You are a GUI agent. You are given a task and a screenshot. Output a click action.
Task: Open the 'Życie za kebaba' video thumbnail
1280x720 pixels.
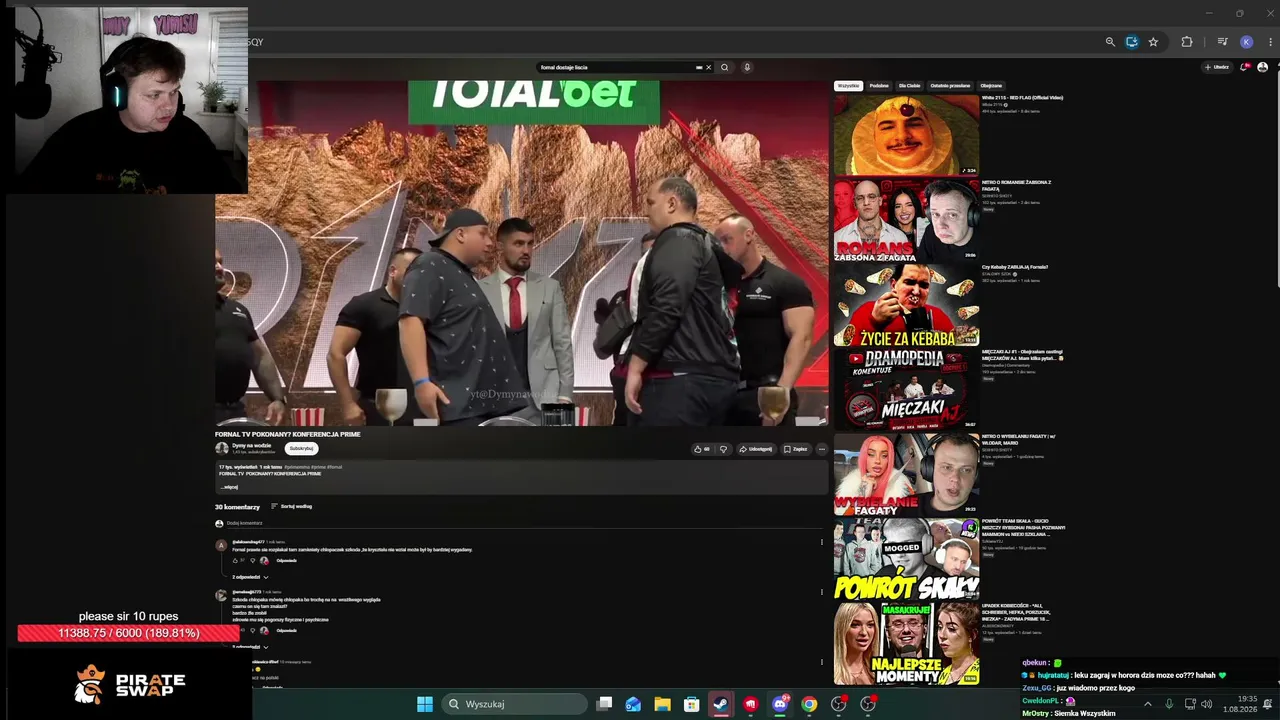[x=906, y=305]
